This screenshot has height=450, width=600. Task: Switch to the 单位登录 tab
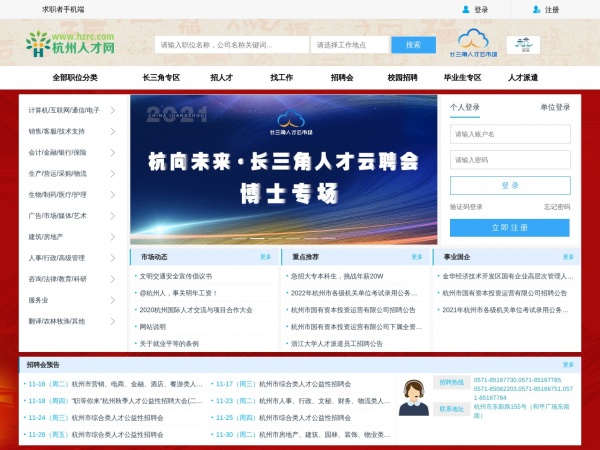[555, 107]
